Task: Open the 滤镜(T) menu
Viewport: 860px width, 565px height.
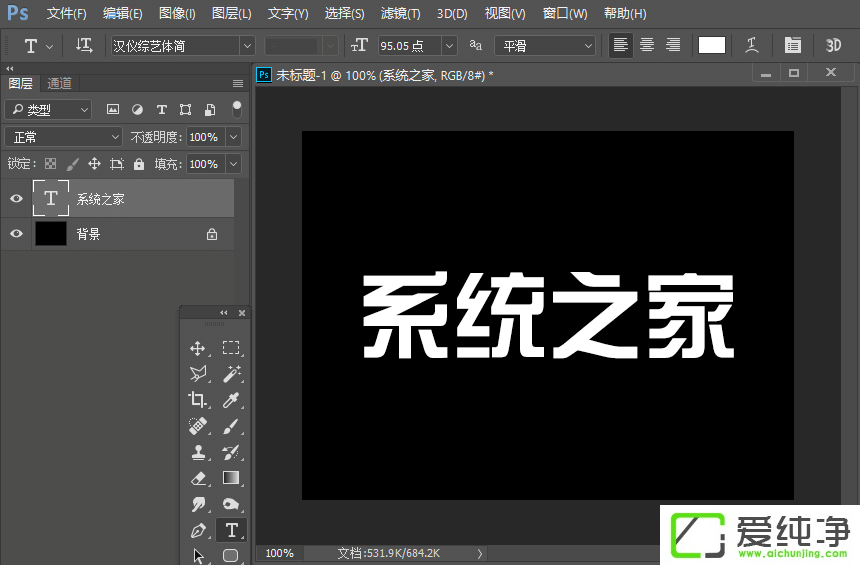Action: (400, 14)
